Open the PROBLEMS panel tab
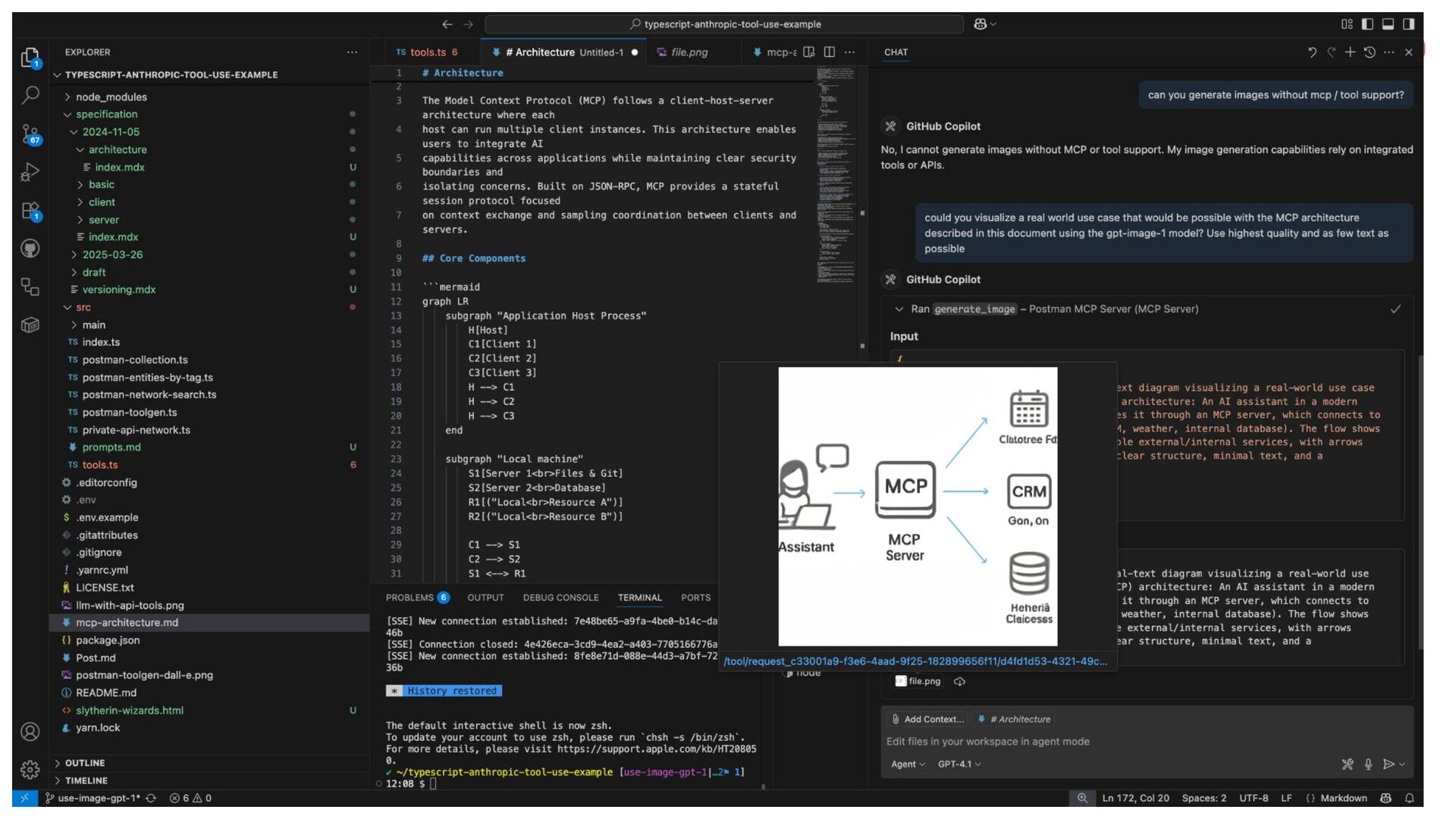 (x=417, y=598)
